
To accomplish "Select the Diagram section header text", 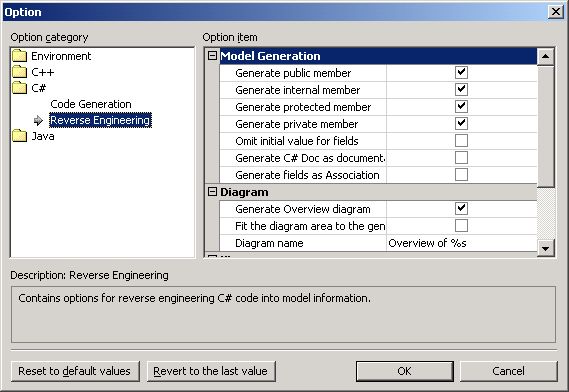I will [244, 192].
